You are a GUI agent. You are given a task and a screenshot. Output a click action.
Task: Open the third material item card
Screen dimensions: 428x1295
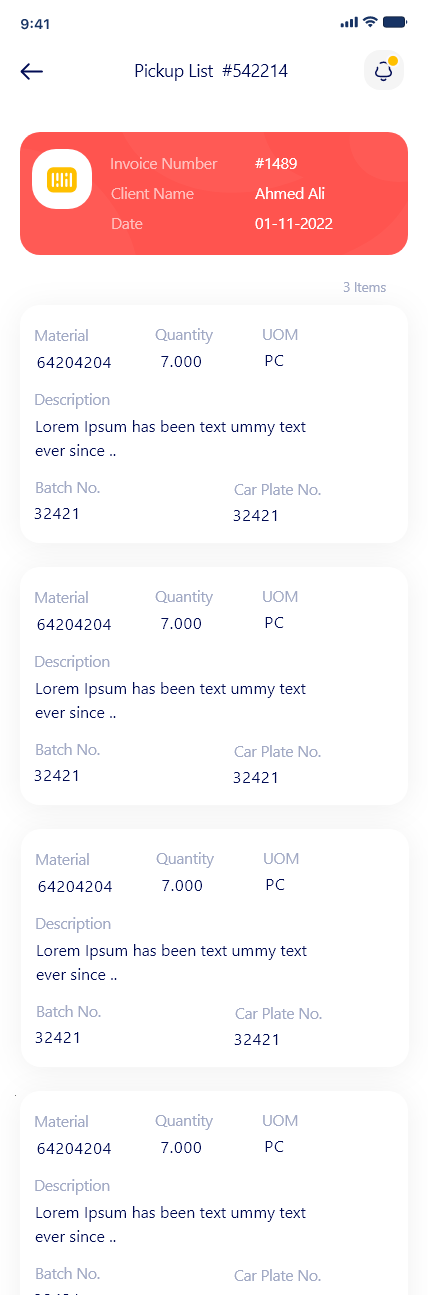pos(214,948)
